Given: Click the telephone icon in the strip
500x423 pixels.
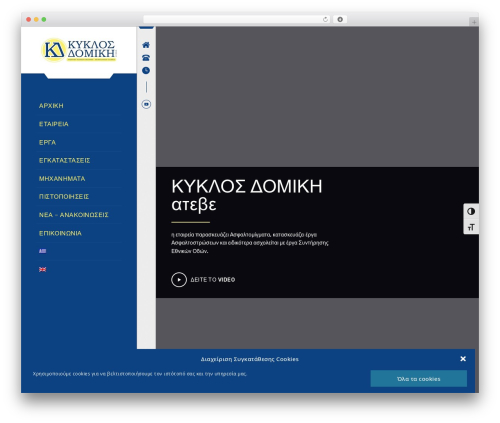Looking at the screenshot, I should tap(146, 58).
